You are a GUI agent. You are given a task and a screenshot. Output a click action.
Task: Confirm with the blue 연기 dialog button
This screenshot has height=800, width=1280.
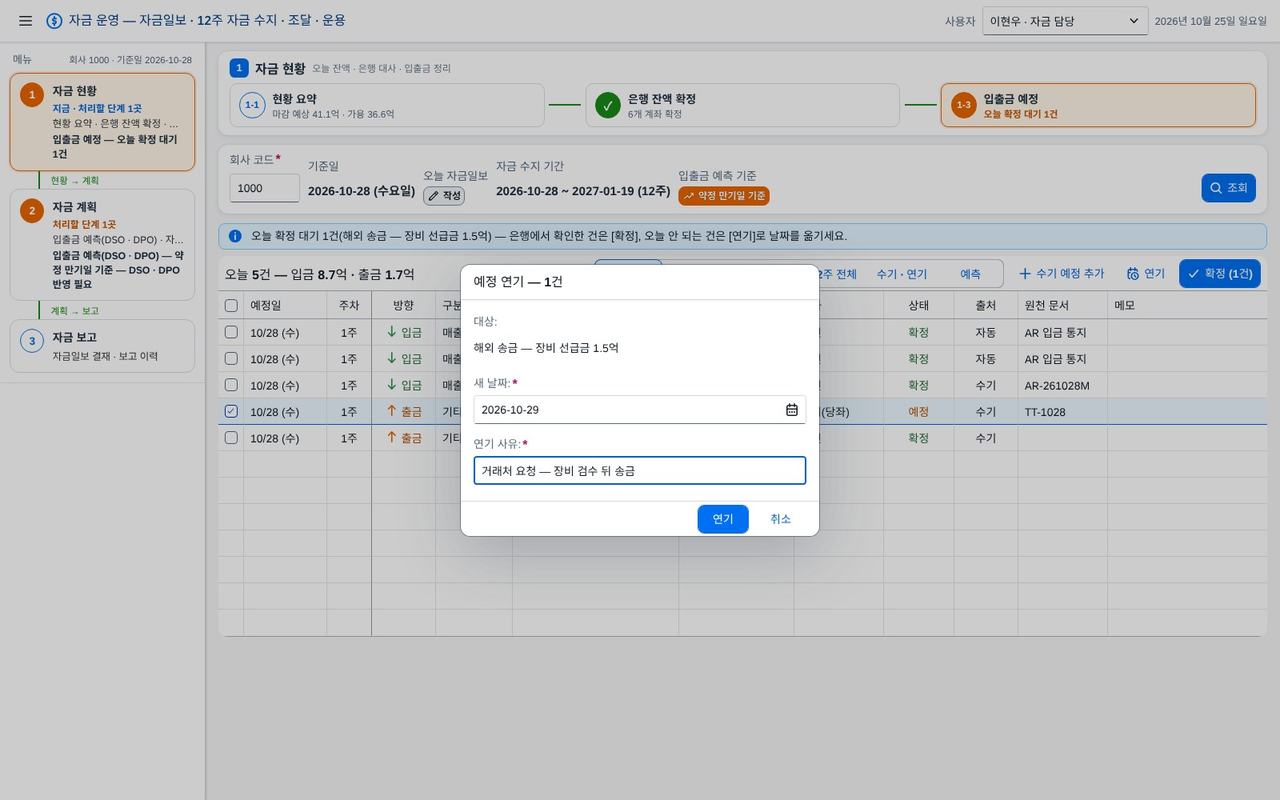click(x=723, y=519)
